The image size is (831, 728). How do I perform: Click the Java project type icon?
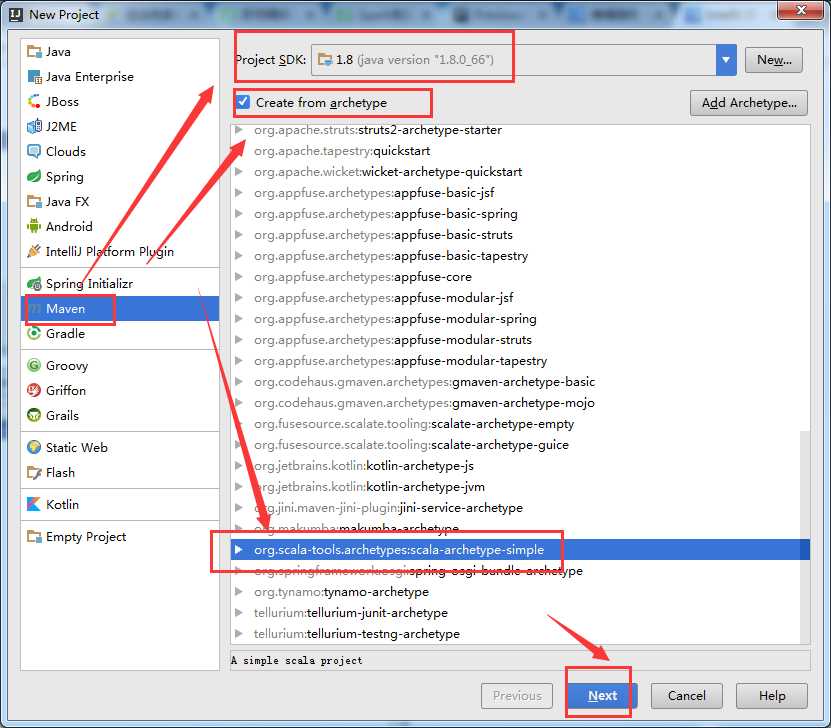34,51
